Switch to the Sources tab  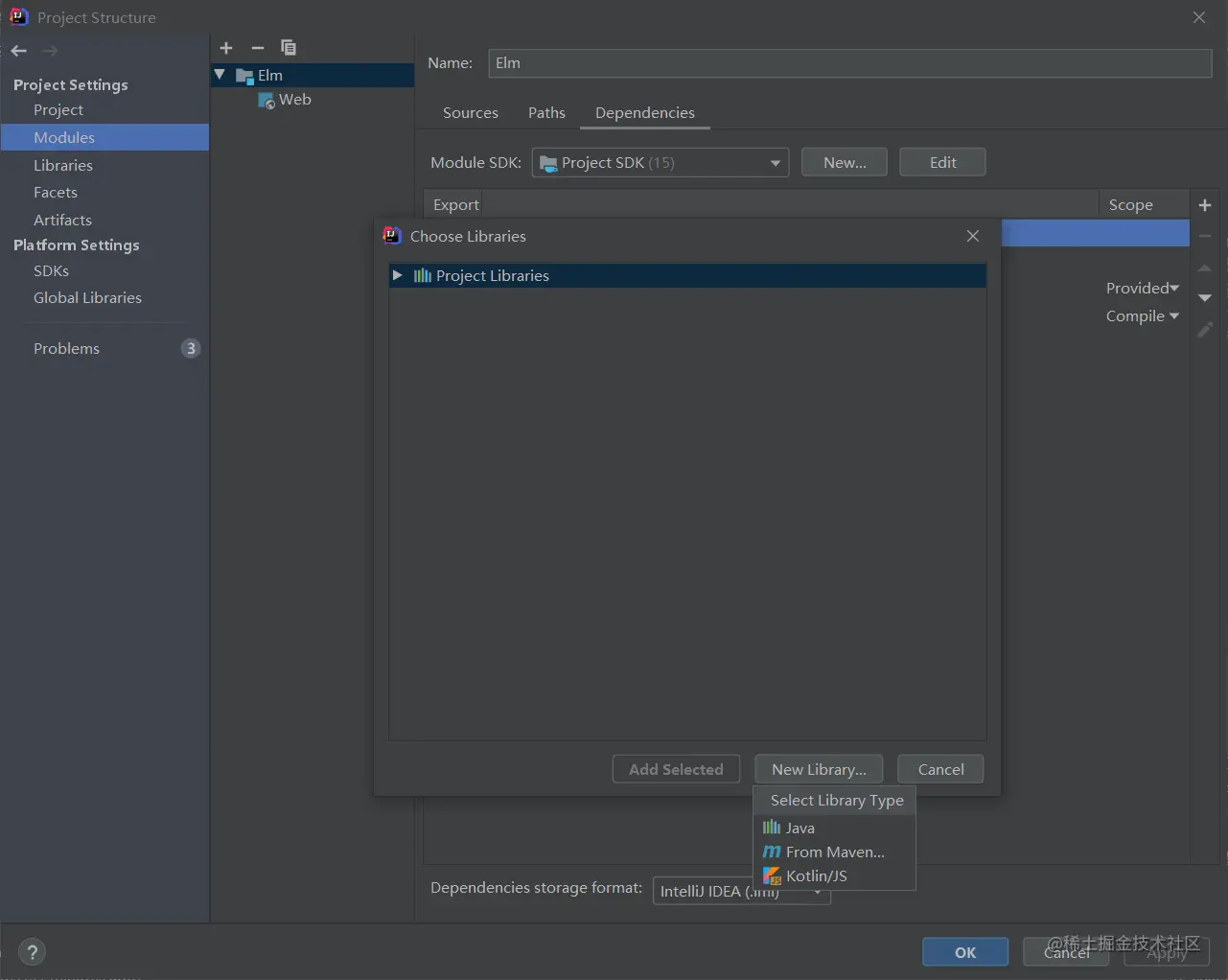[471, 113]
